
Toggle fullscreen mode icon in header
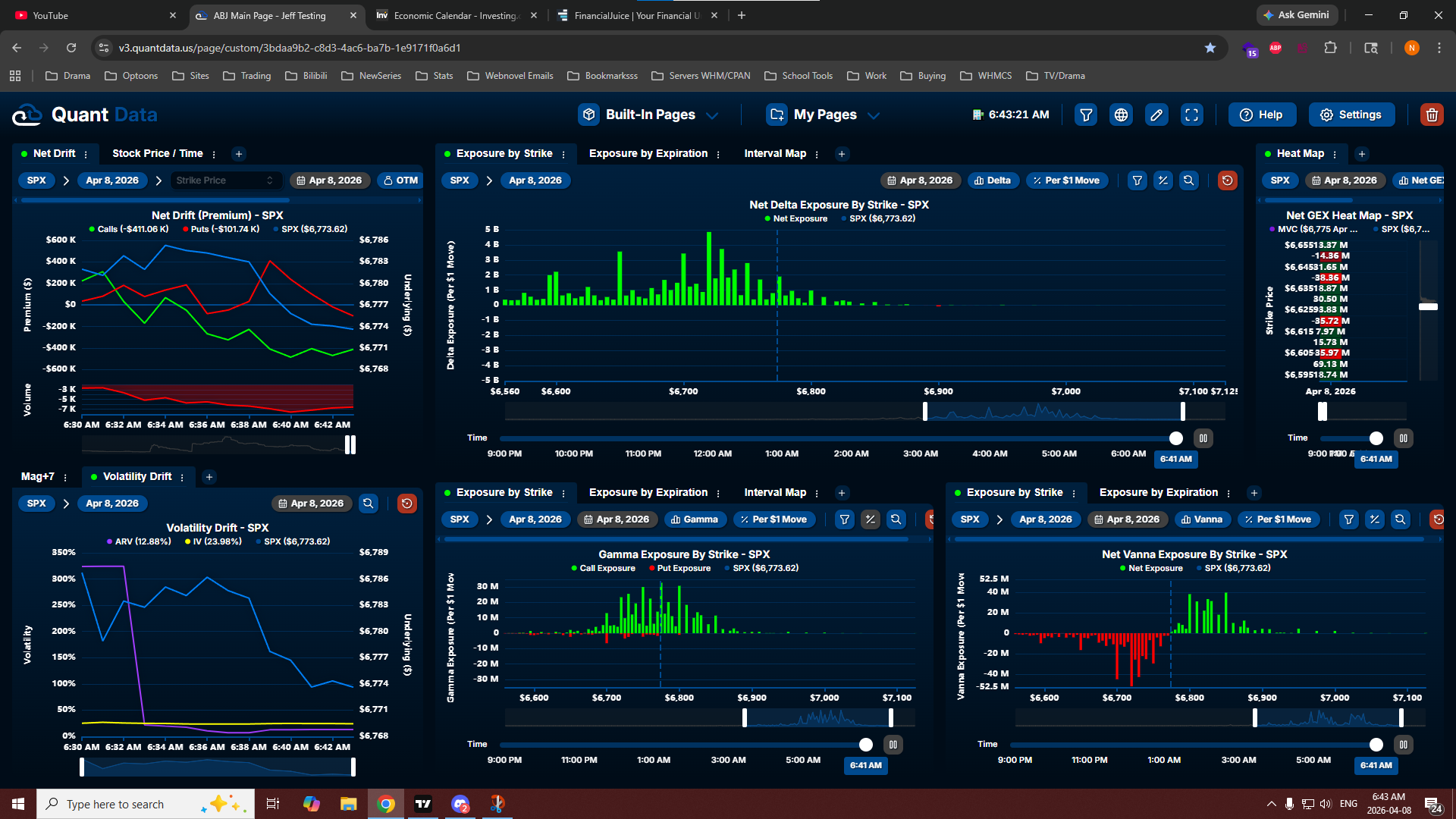click(x=1192, y=115)
